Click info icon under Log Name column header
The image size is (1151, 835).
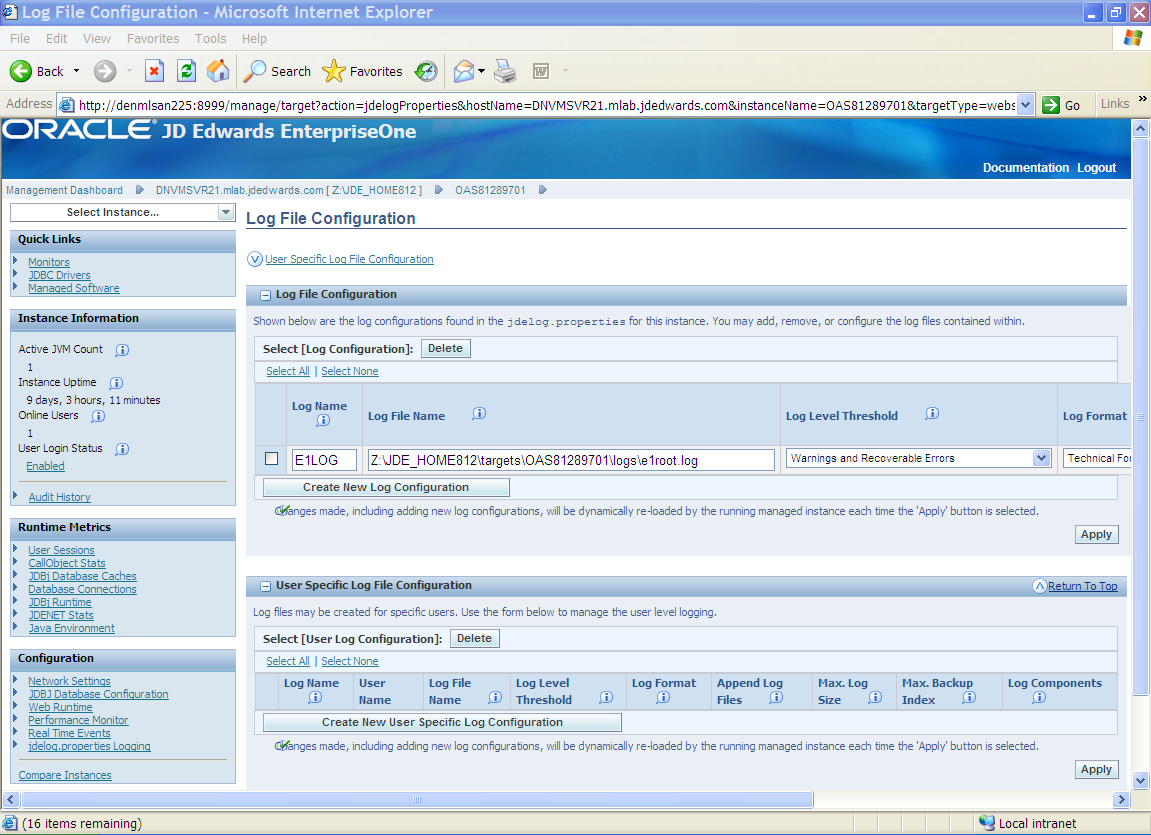pos(323,420)
